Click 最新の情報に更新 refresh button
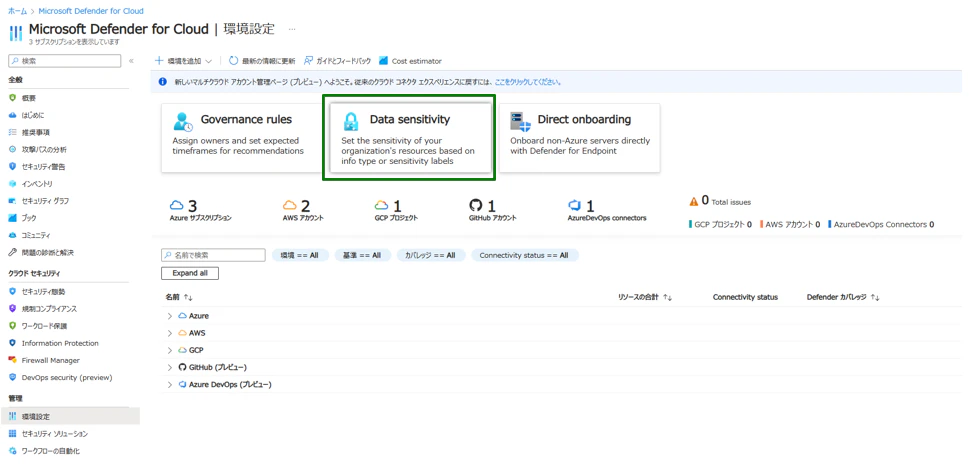 (262, 61)
